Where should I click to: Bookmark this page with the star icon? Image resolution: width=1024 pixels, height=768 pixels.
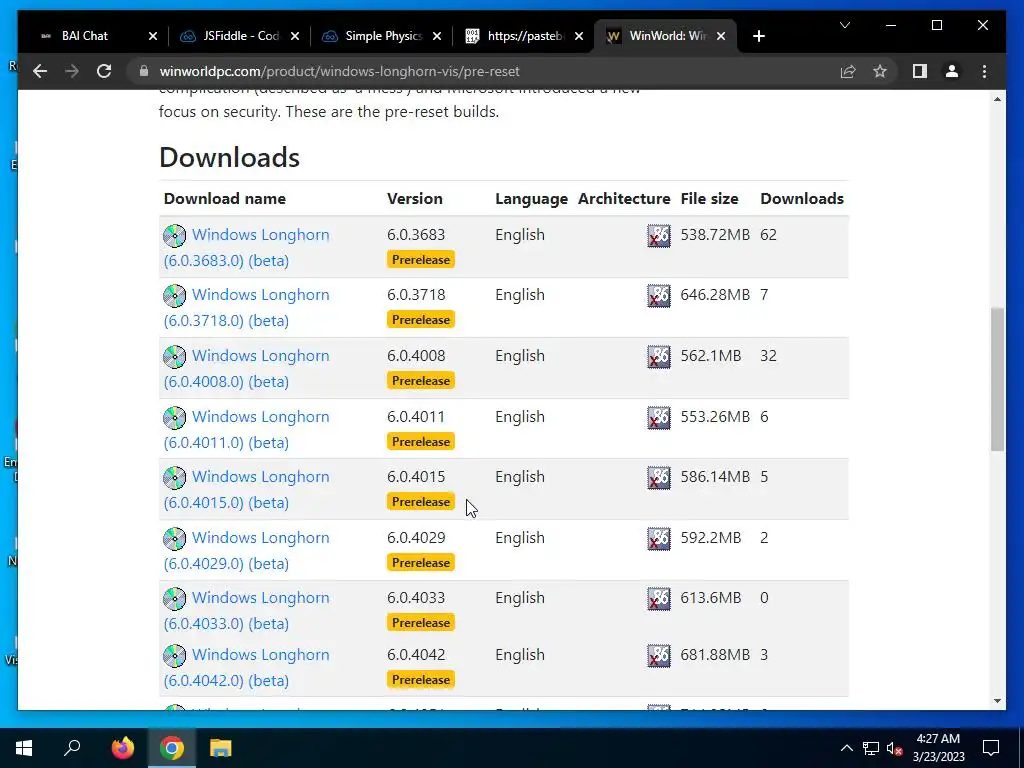880,71
